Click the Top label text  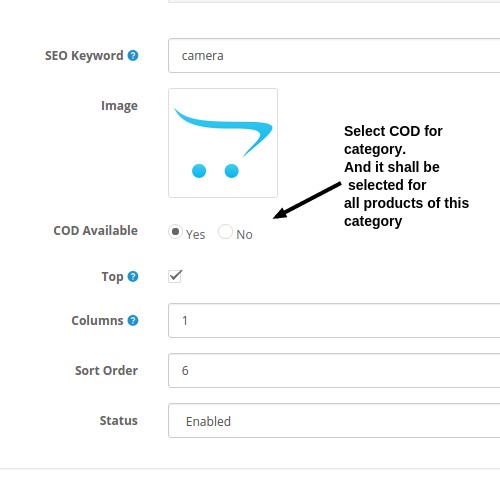pyautogui.click(x=112, y=277)
